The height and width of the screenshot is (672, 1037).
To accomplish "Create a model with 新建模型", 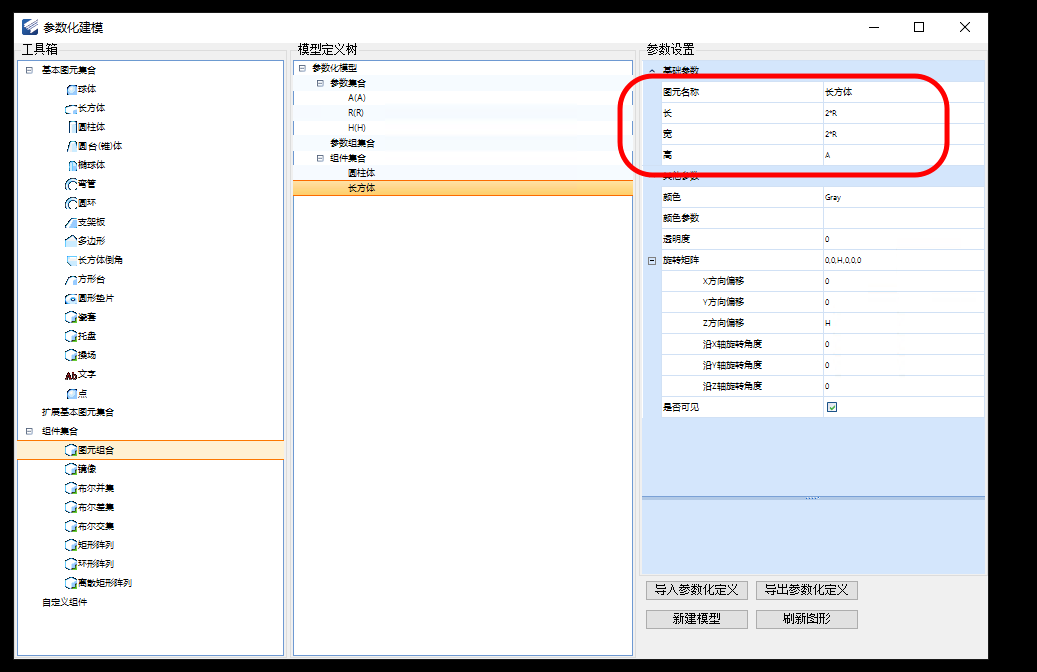I will (696, 619).
